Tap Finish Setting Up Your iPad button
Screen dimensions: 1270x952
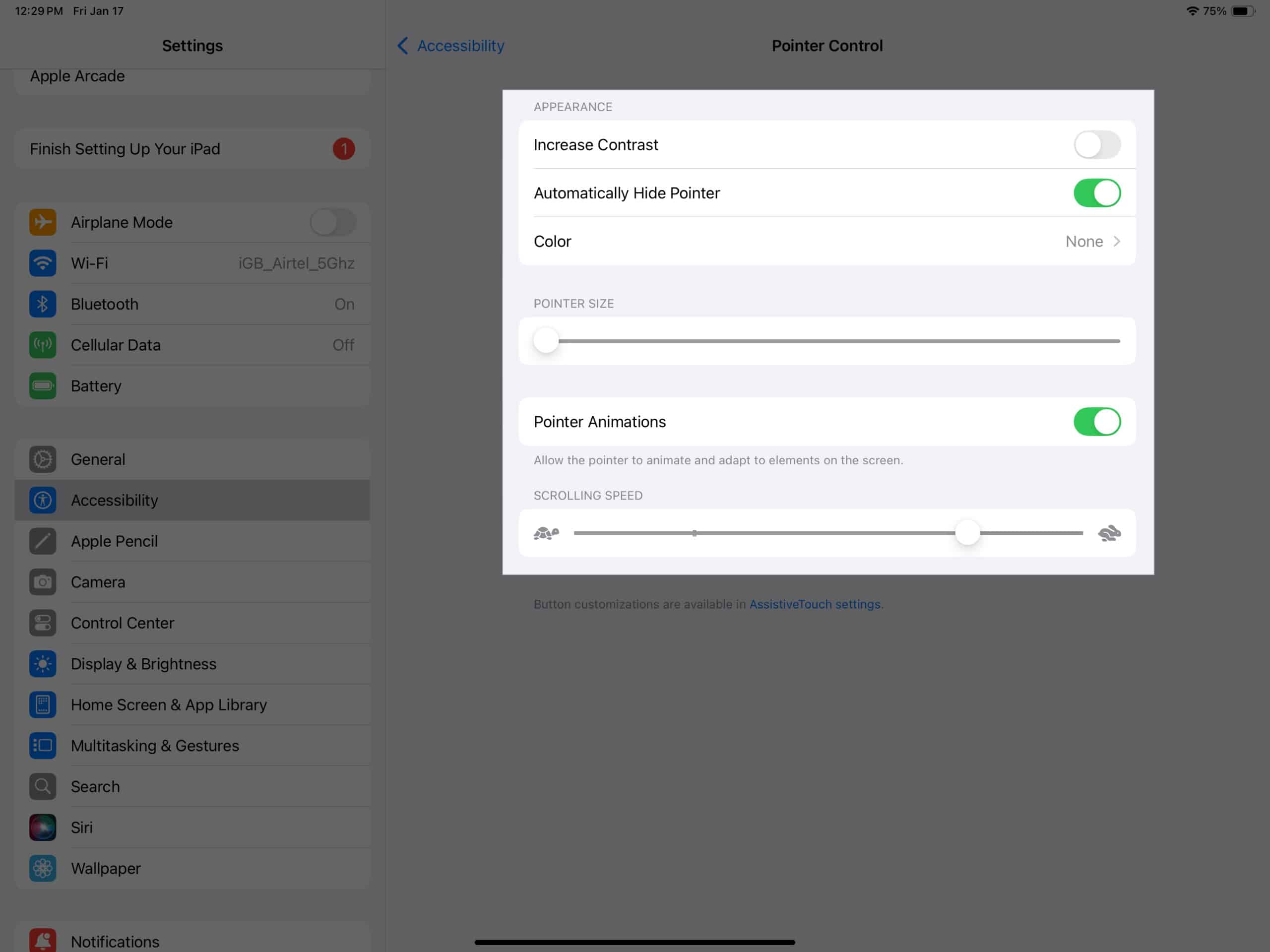(192, 149)
